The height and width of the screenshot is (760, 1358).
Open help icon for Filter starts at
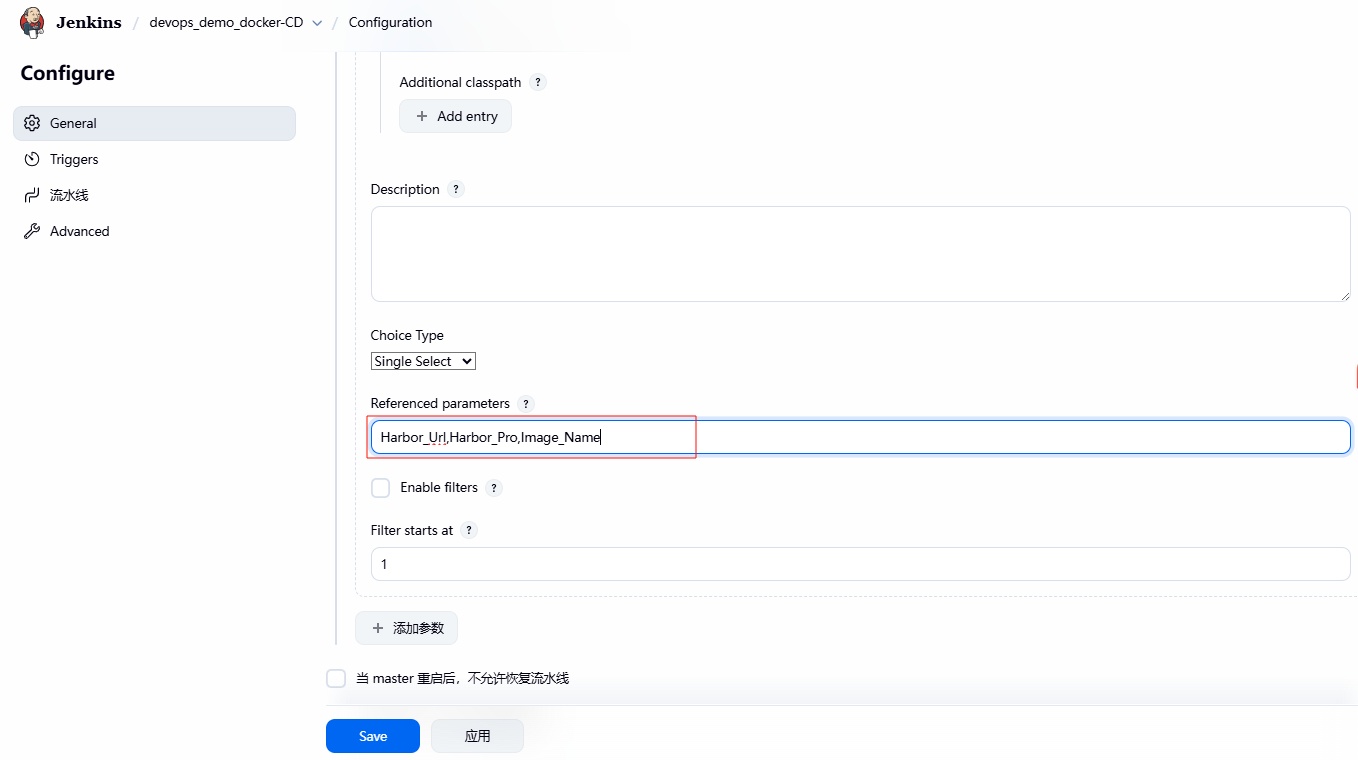point(469,530)
